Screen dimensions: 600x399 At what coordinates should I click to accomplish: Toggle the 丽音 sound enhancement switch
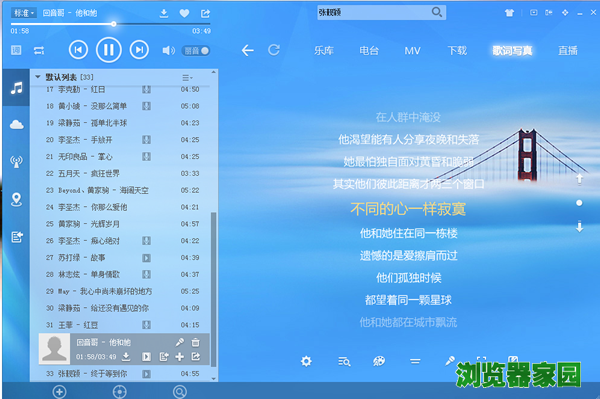tap(196, 50)
